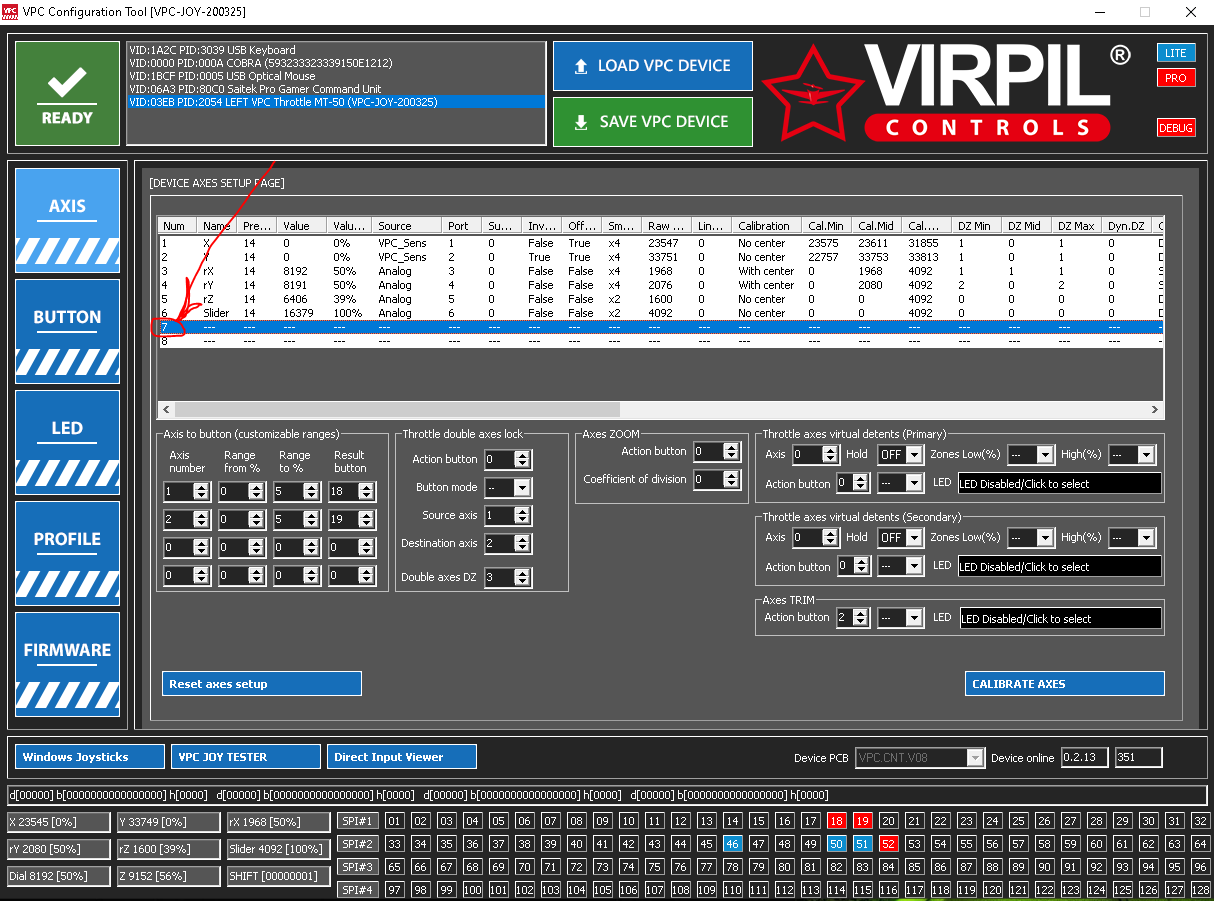
Task: Click the Virpil red star logo
Action: pos(811,95)
